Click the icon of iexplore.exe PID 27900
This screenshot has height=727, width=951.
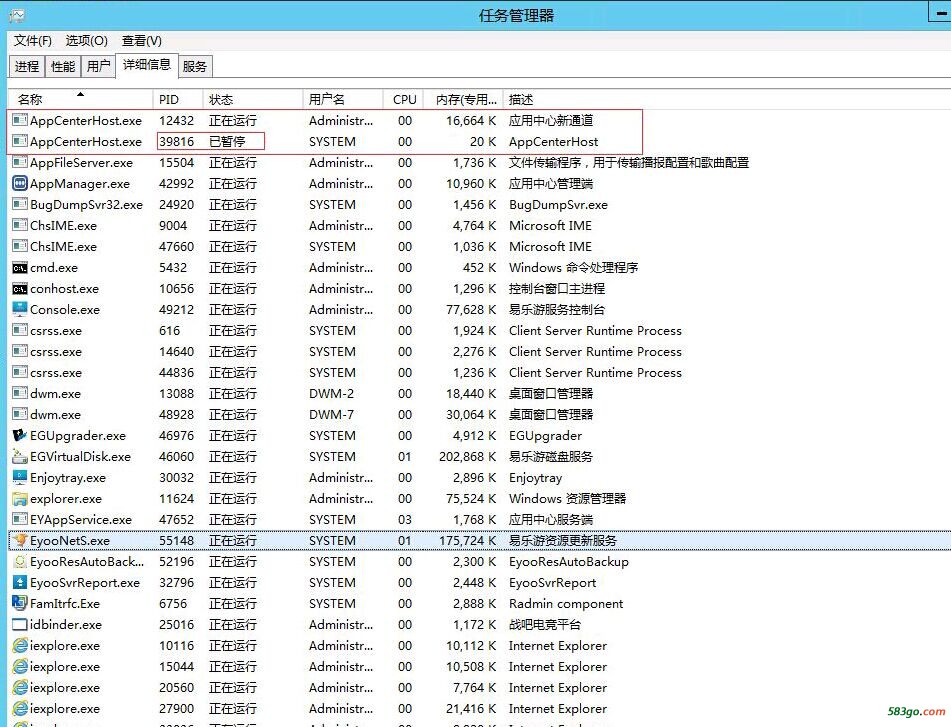(20, 708)
